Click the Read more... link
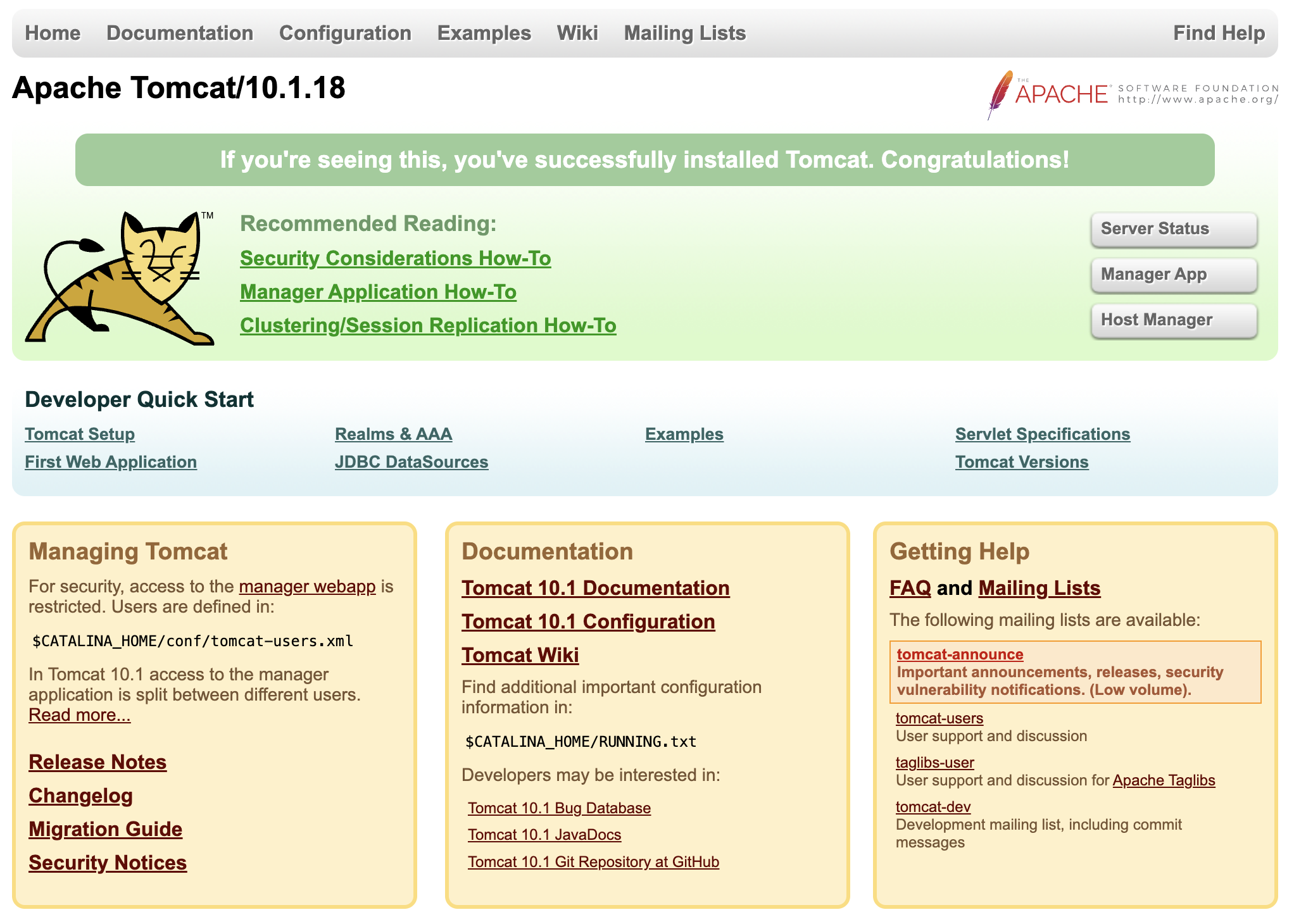 80,715
